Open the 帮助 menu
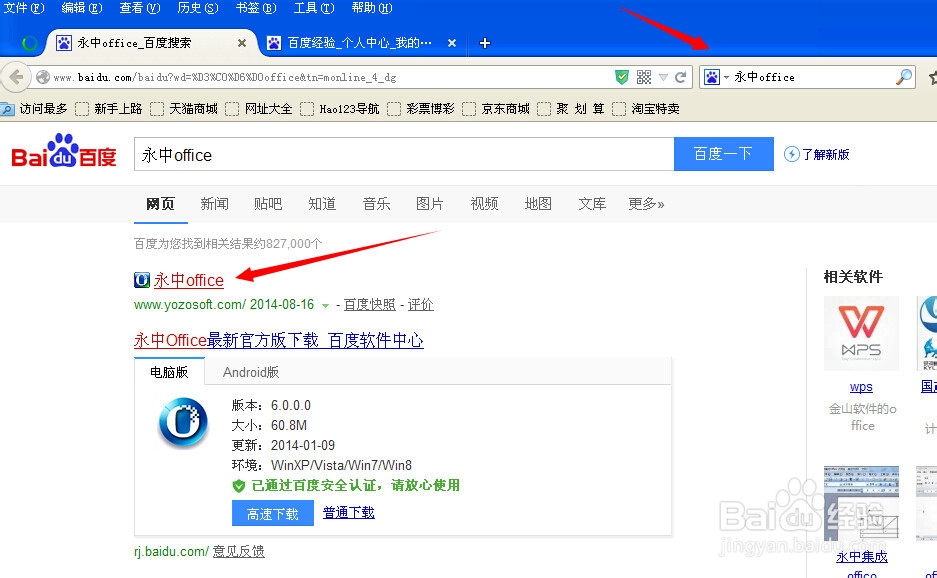Viewport: 937px width, 578px height. coord(372,8)
